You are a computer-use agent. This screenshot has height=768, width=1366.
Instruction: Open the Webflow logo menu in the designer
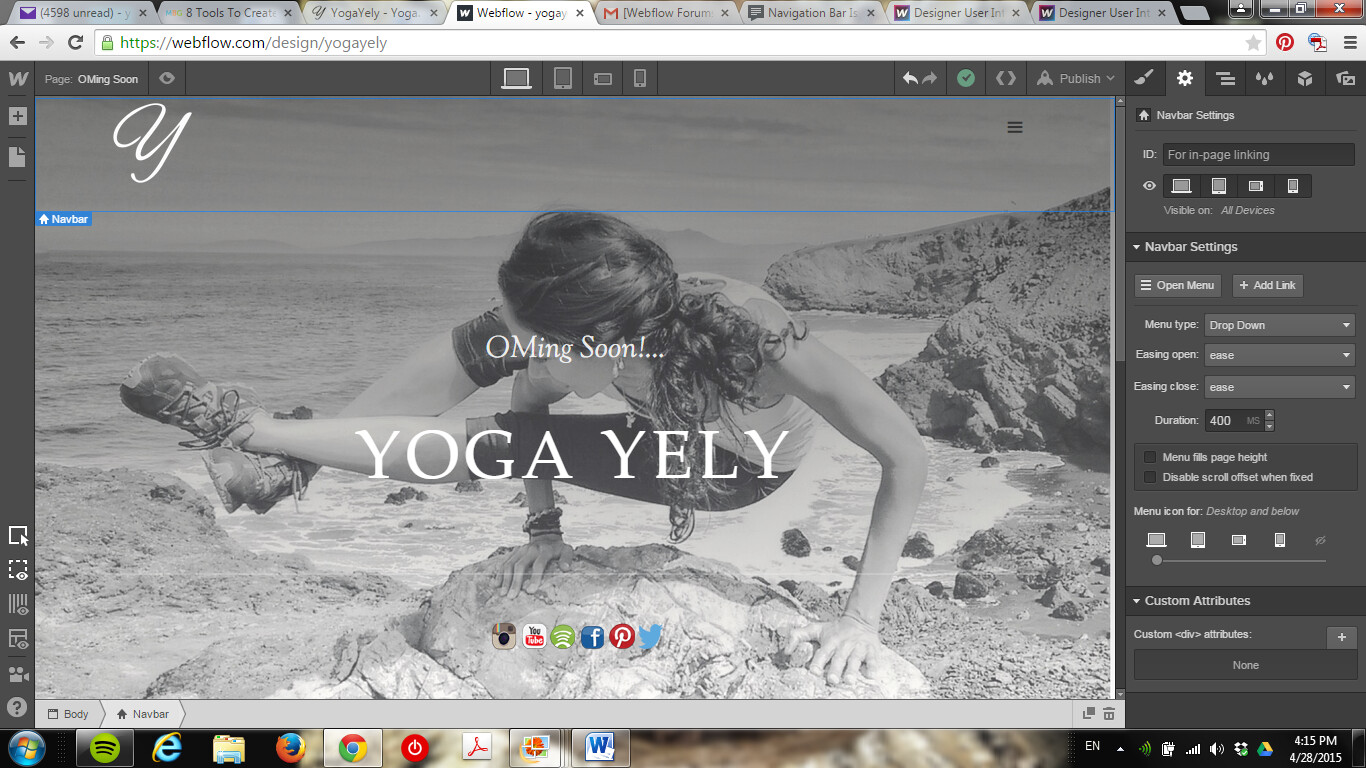[17, 78]
